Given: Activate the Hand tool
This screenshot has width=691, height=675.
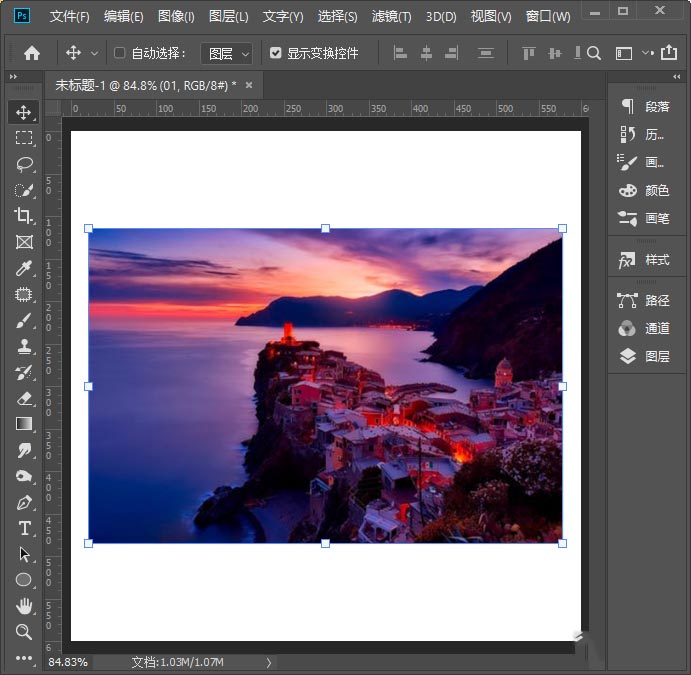Looking at the screenshot, I should pyautogui.click(x=24, y=606).
